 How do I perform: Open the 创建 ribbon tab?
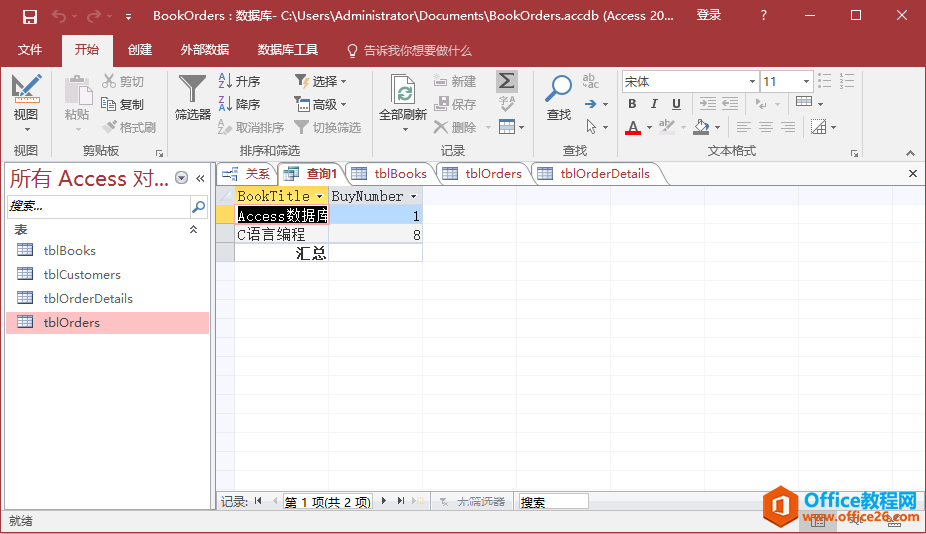140,50
